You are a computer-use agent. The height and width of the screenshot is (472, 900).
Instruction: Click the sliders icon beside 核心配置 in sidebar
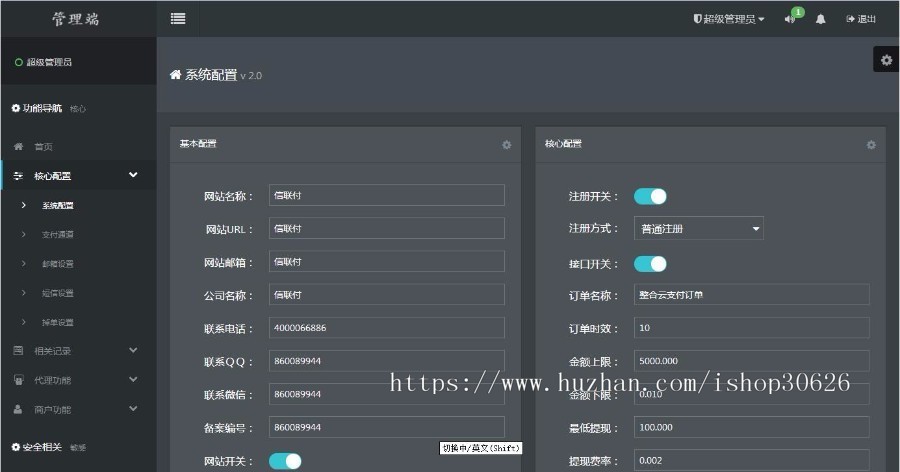click(x=18, y=176)
